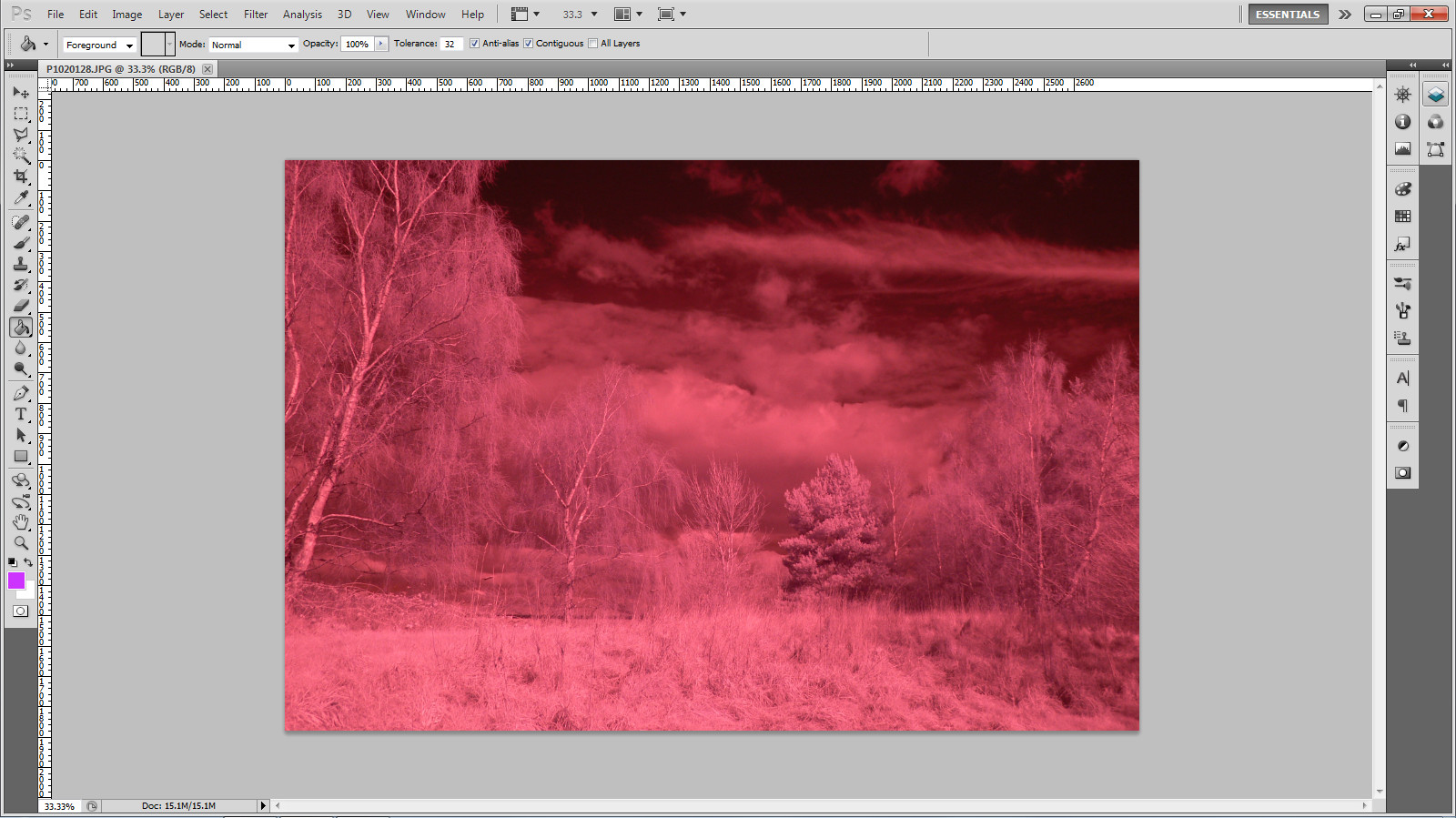This screenshot has width=1456, height=818.
Task: Enable the All Layers checkbox
Action: coord(593,44)
